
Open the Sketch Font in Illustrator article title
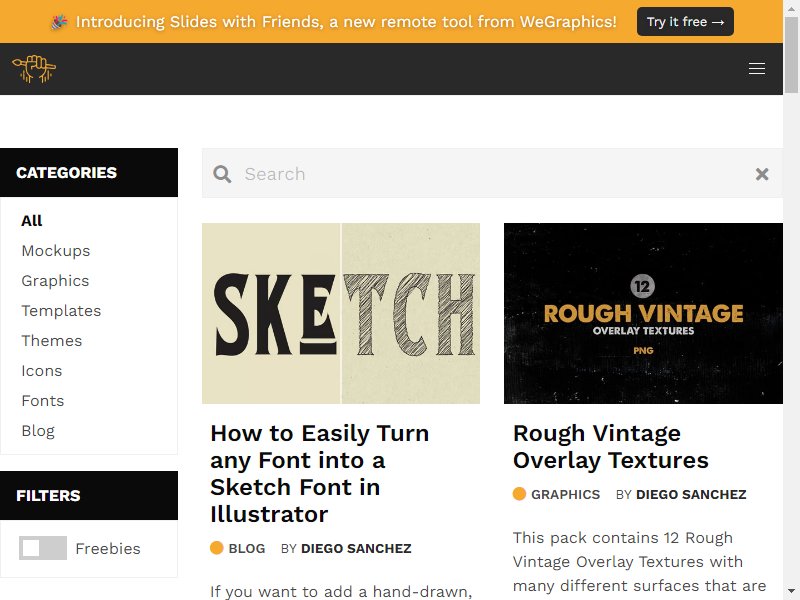coord(320,473)
